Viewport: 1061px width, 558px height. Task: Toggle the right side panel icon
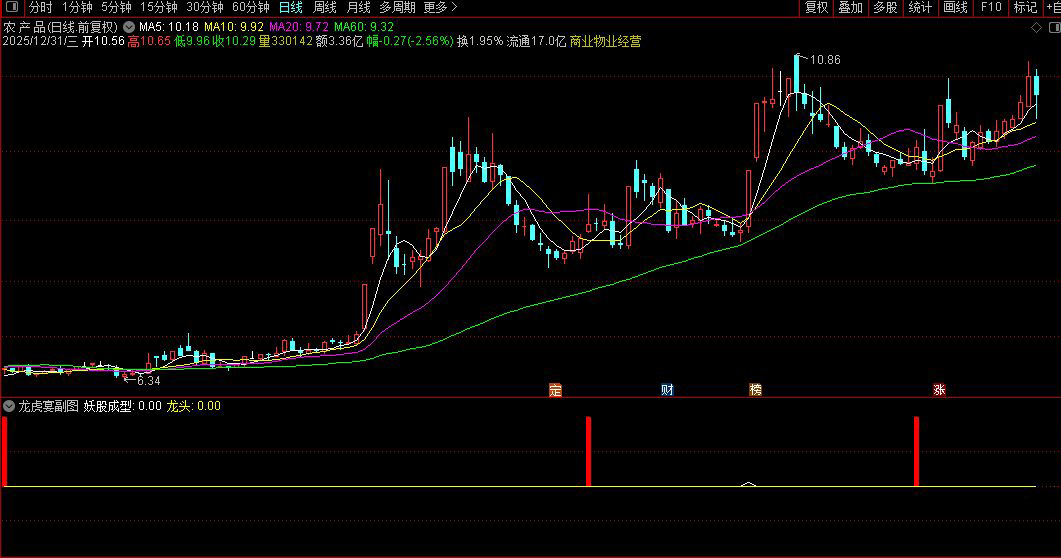coord(1055,28)
